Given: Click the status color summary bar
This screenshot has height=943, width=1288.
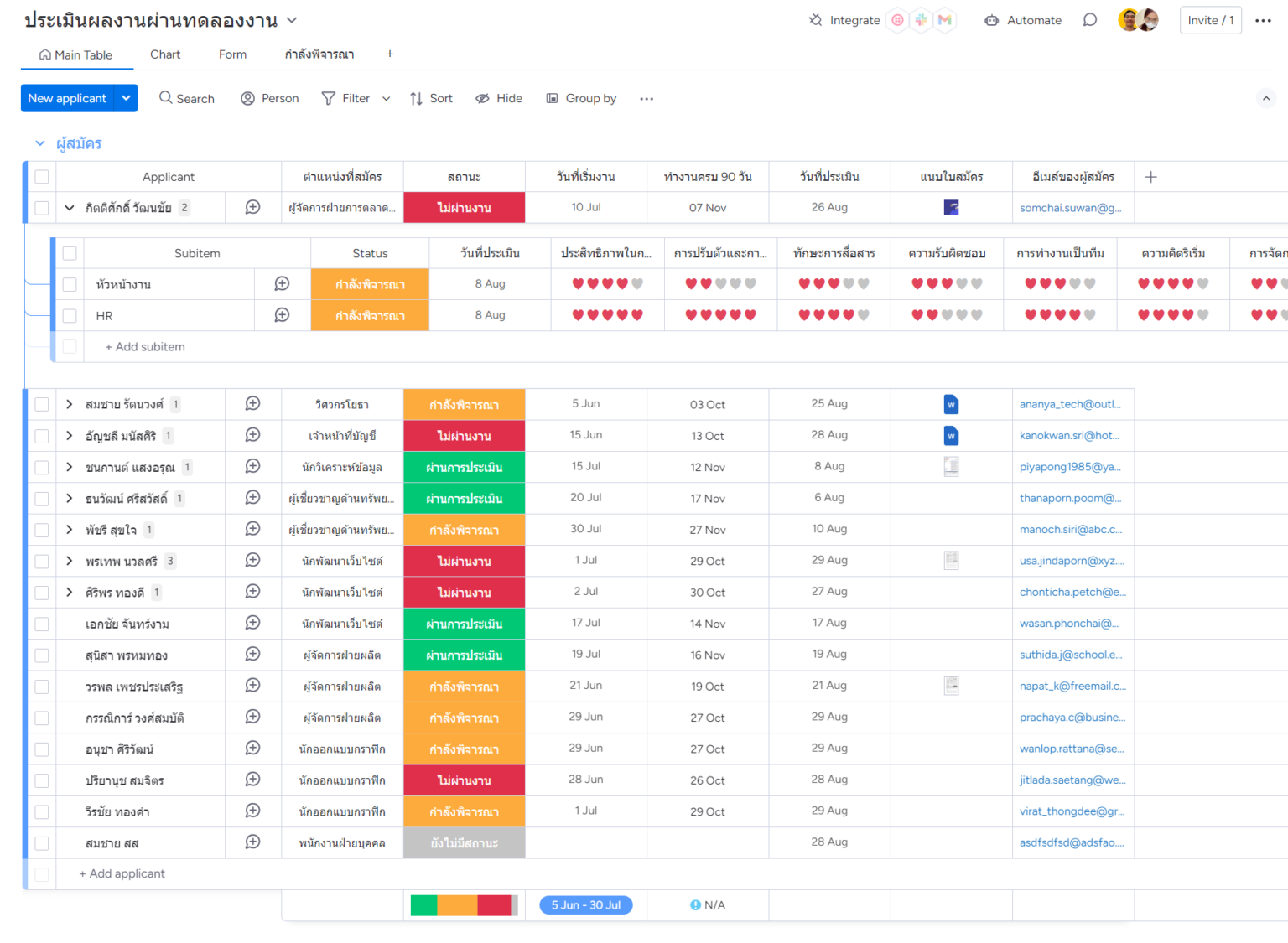Looking at the screenshot, I should [x=464, y=905].
